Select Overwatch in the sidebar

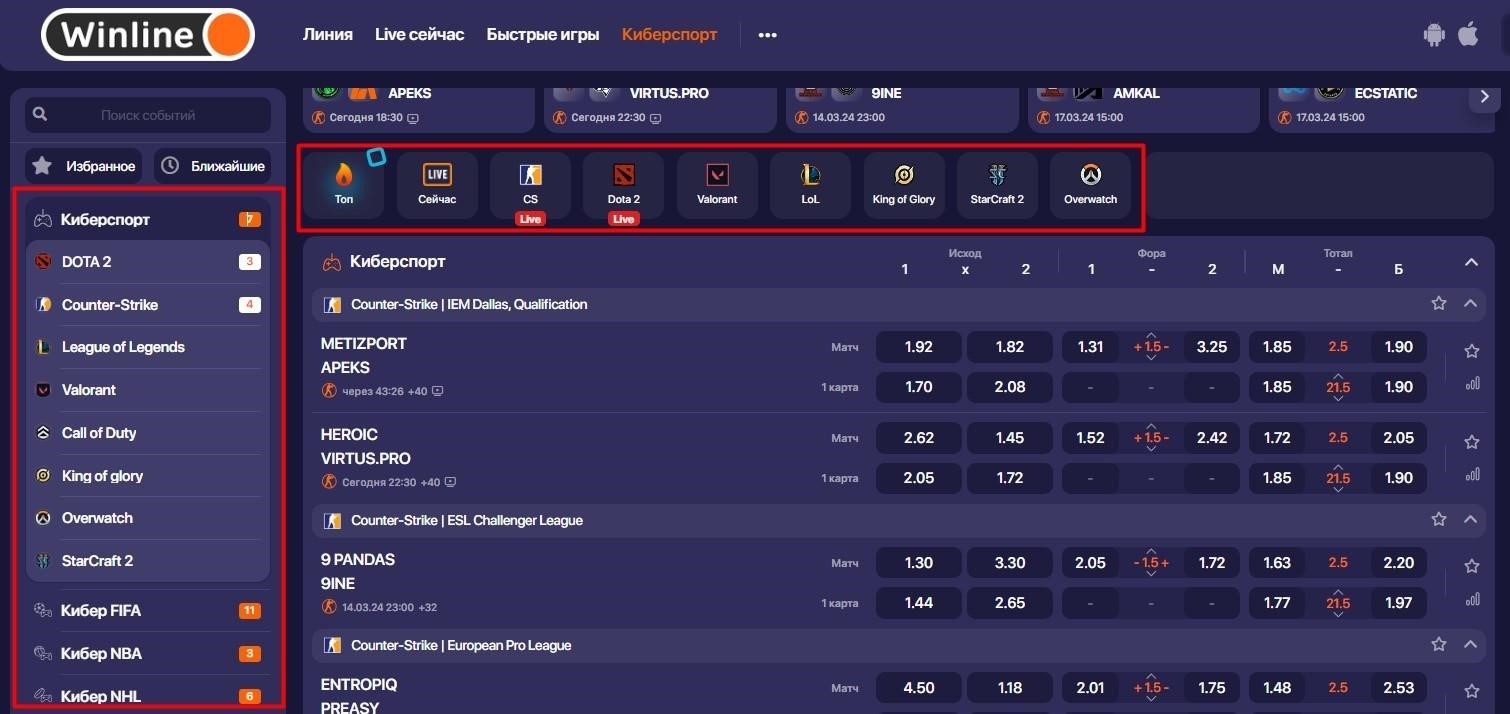148,518
